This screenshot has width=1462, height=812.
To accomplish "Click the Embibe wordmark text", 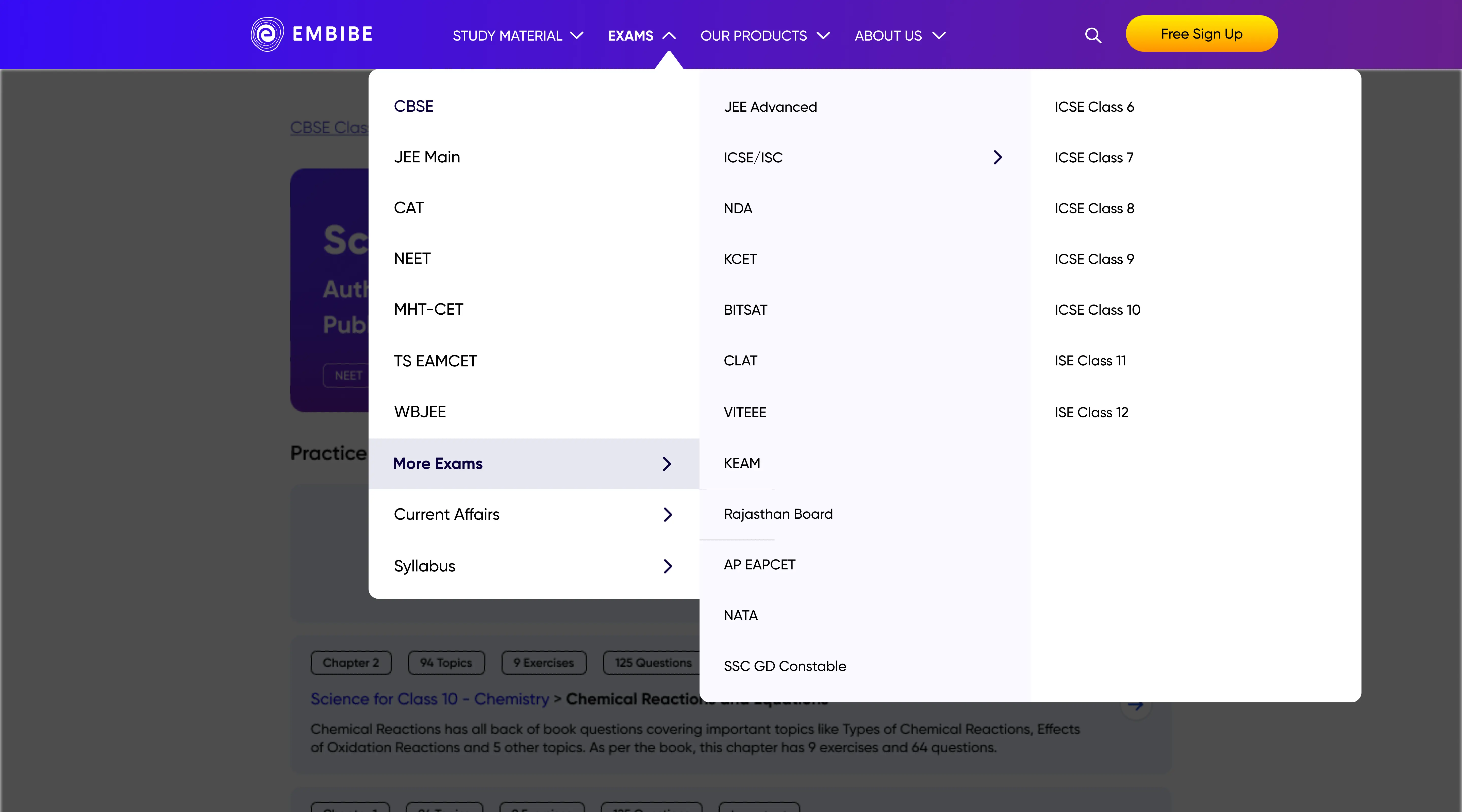I will tap(333, 34).
